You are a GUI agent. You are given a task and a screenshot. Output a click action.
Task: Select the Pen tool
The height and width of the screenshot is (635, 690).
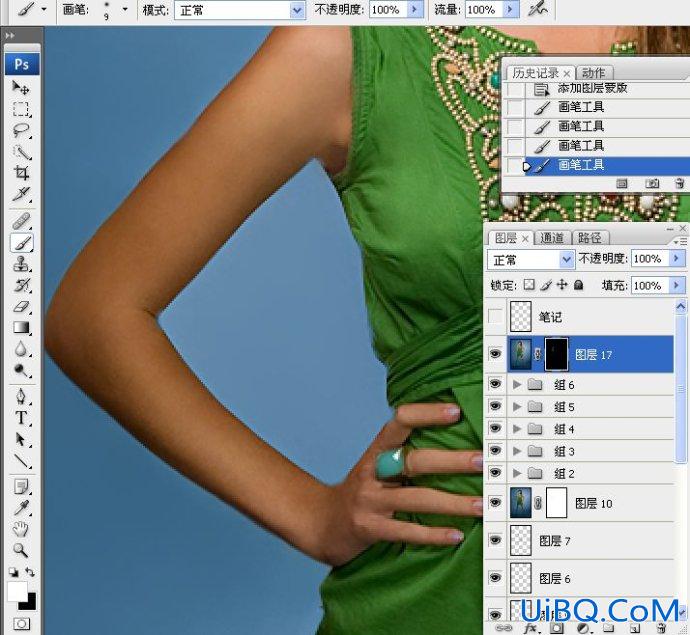click(21, 396)
